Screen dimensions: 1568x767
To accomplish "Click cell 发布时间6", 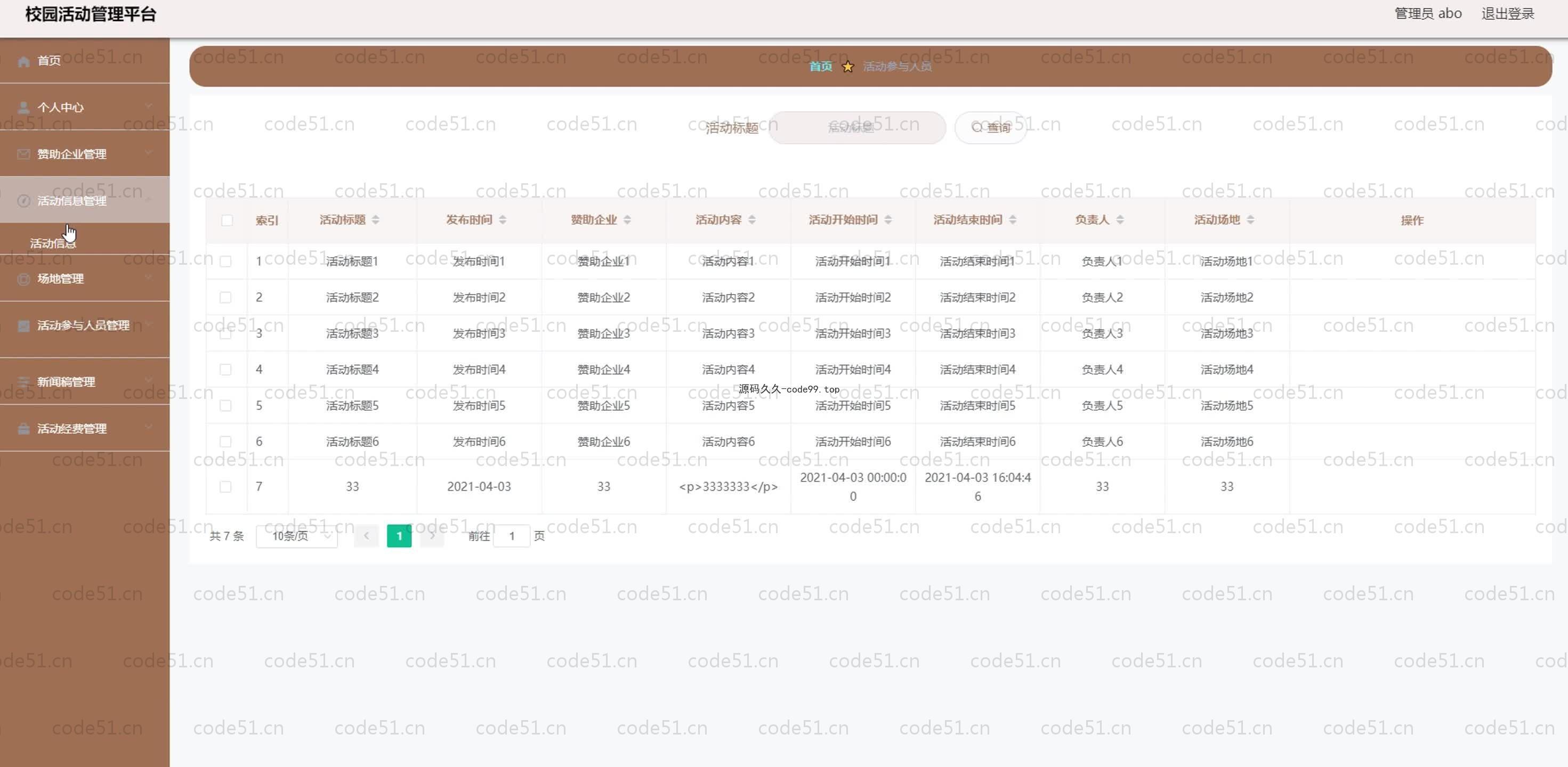I will pyautogui.click(x=479, y=442).
